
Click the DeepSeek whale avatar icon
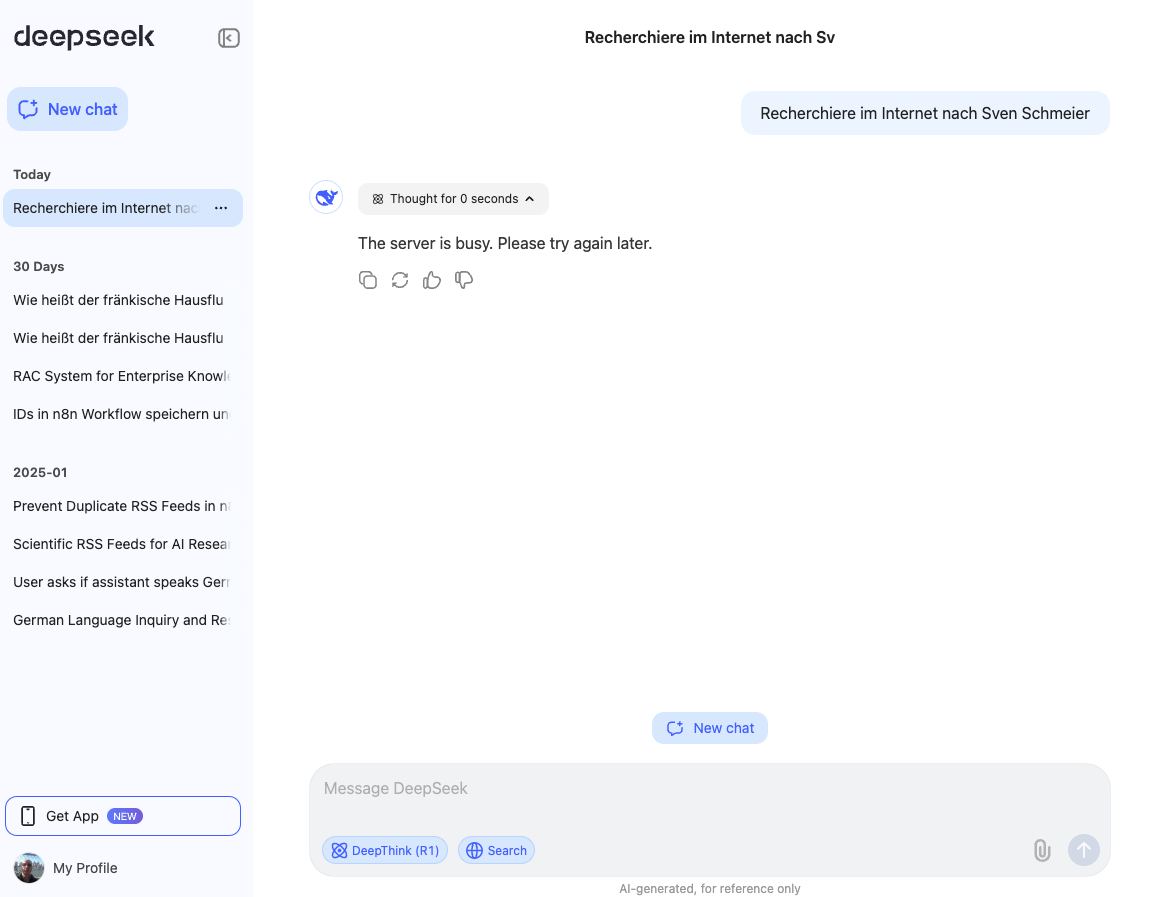(325, 198)
